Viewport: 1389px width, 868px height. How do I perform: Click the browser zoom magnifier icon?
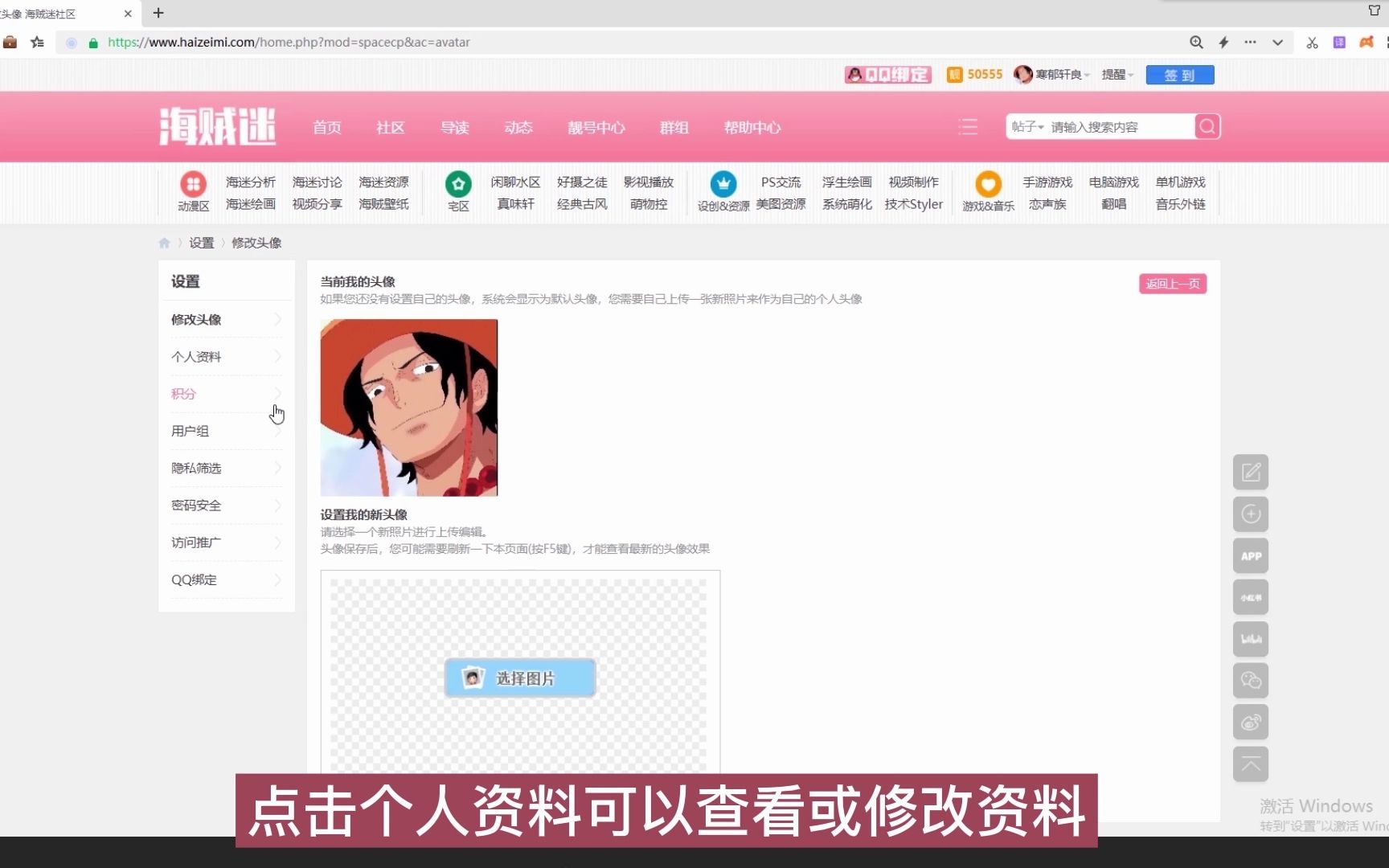tap(1196, 42)
